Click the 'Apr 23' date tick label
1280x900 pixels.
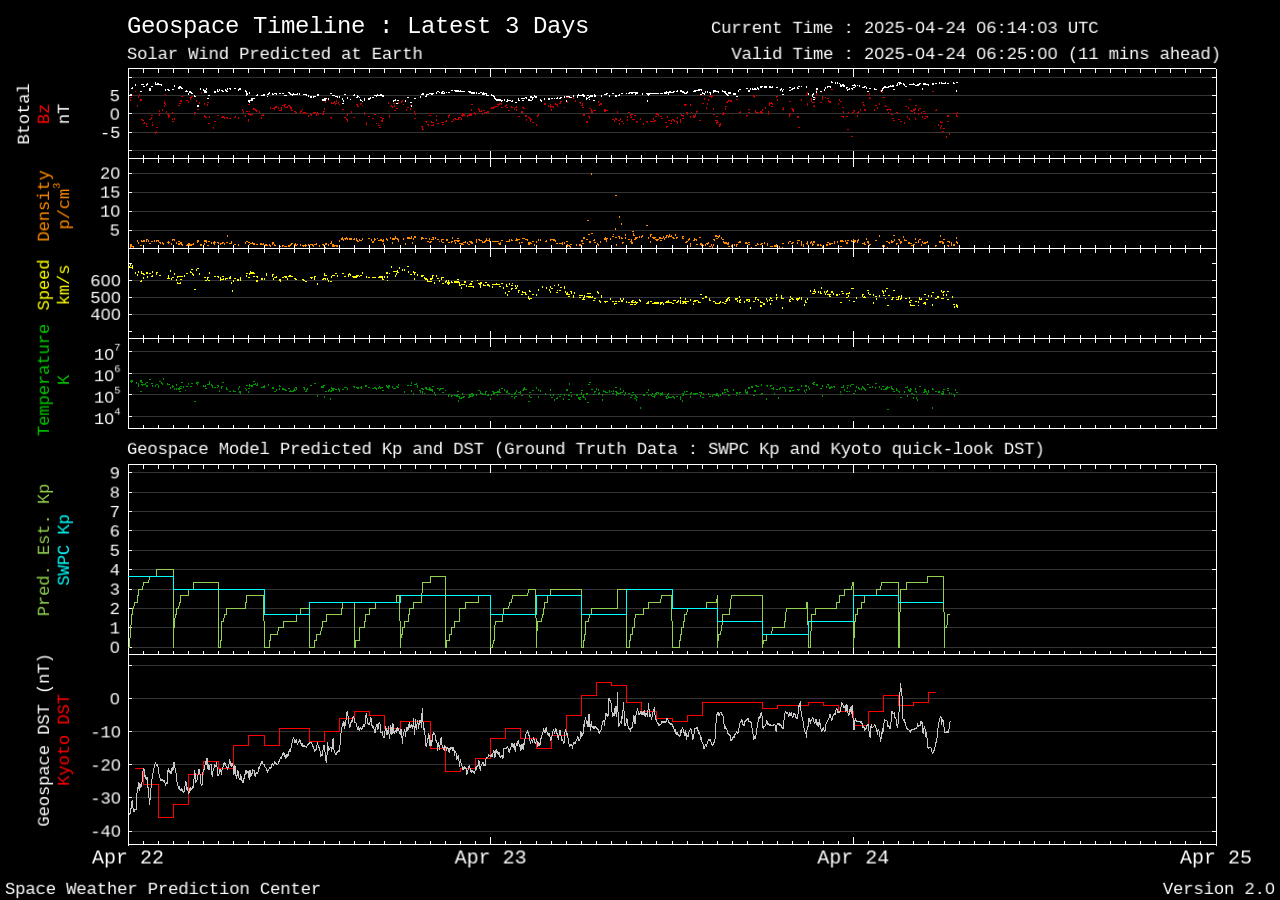pos(490,858)
